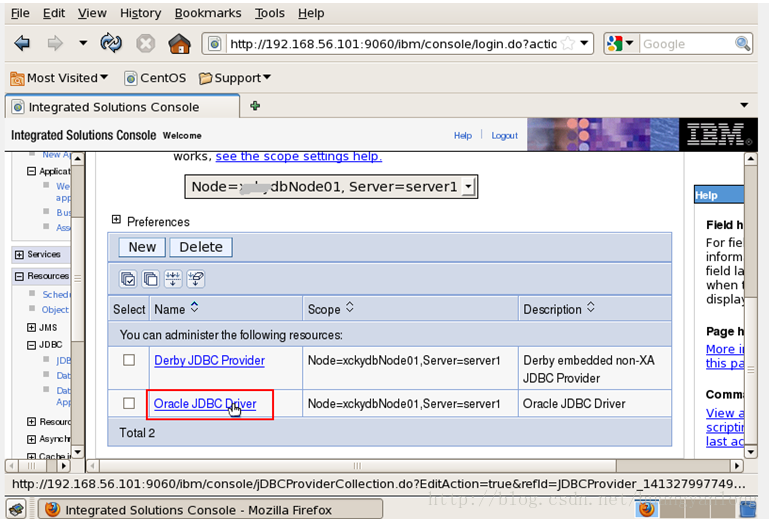The image size is (769, 519).
Task: Click the main content horizontal scrollbar
Action: coord(357,465)
